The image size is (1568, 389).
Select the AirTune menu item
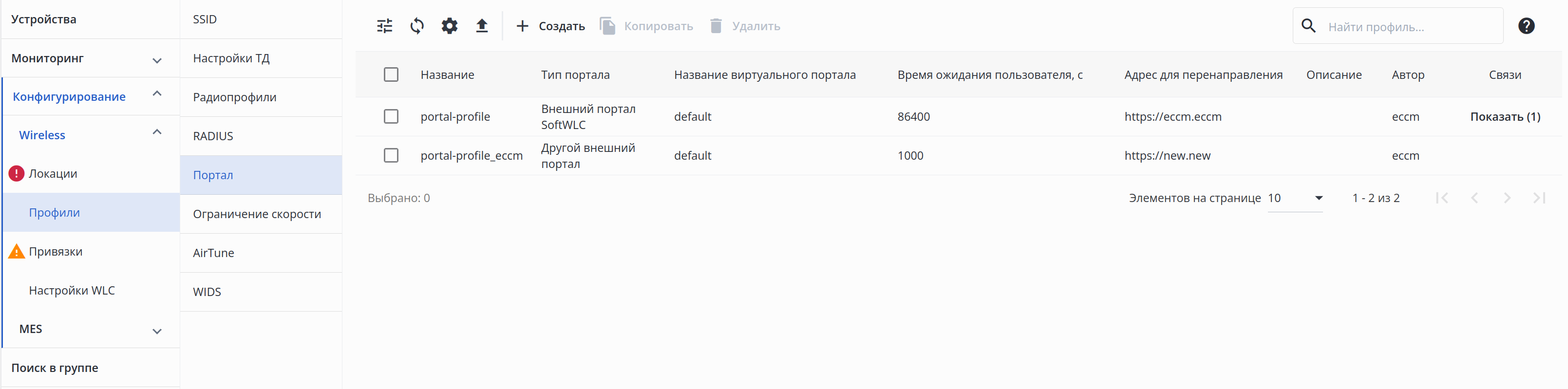tap(214, 253)
